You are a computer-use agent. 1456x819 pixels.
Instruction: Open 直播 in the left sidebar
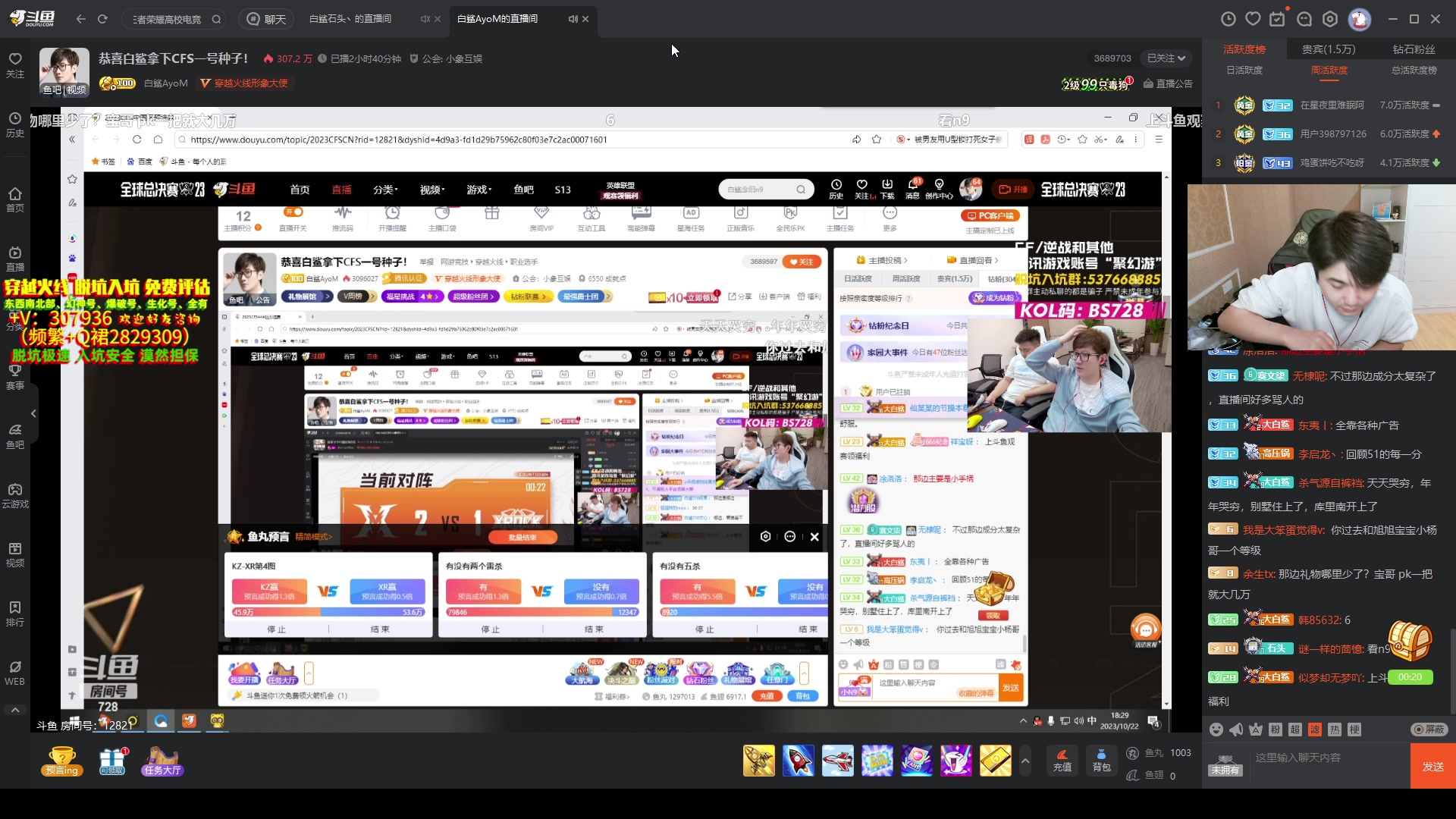[15, 259]
